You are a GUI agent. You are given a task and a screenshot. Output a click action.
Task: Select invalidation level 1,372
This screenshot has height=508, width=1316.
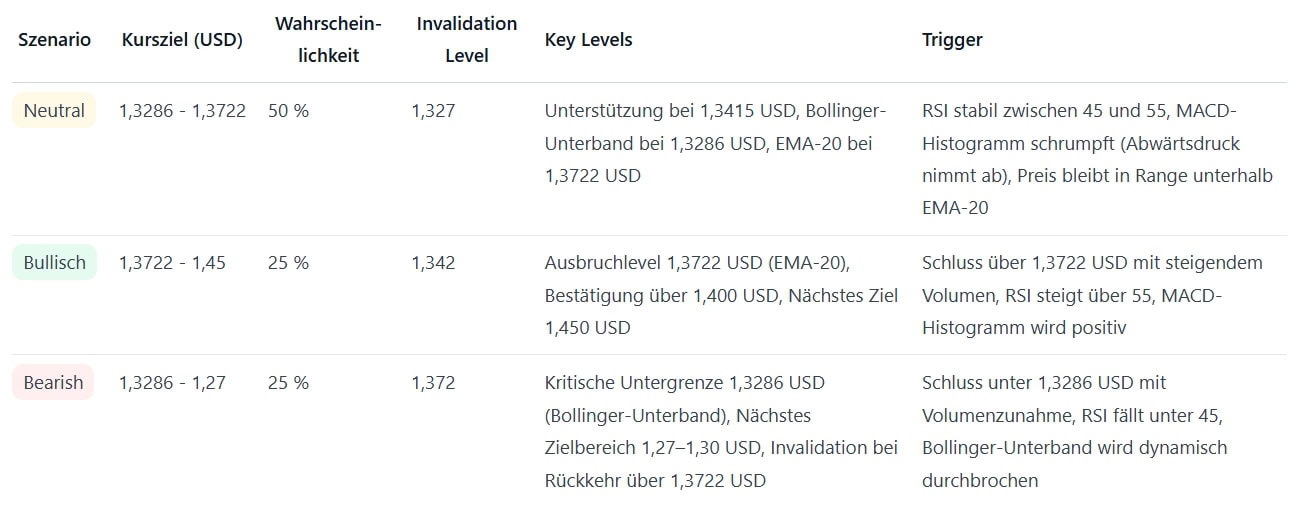[433, 383]
